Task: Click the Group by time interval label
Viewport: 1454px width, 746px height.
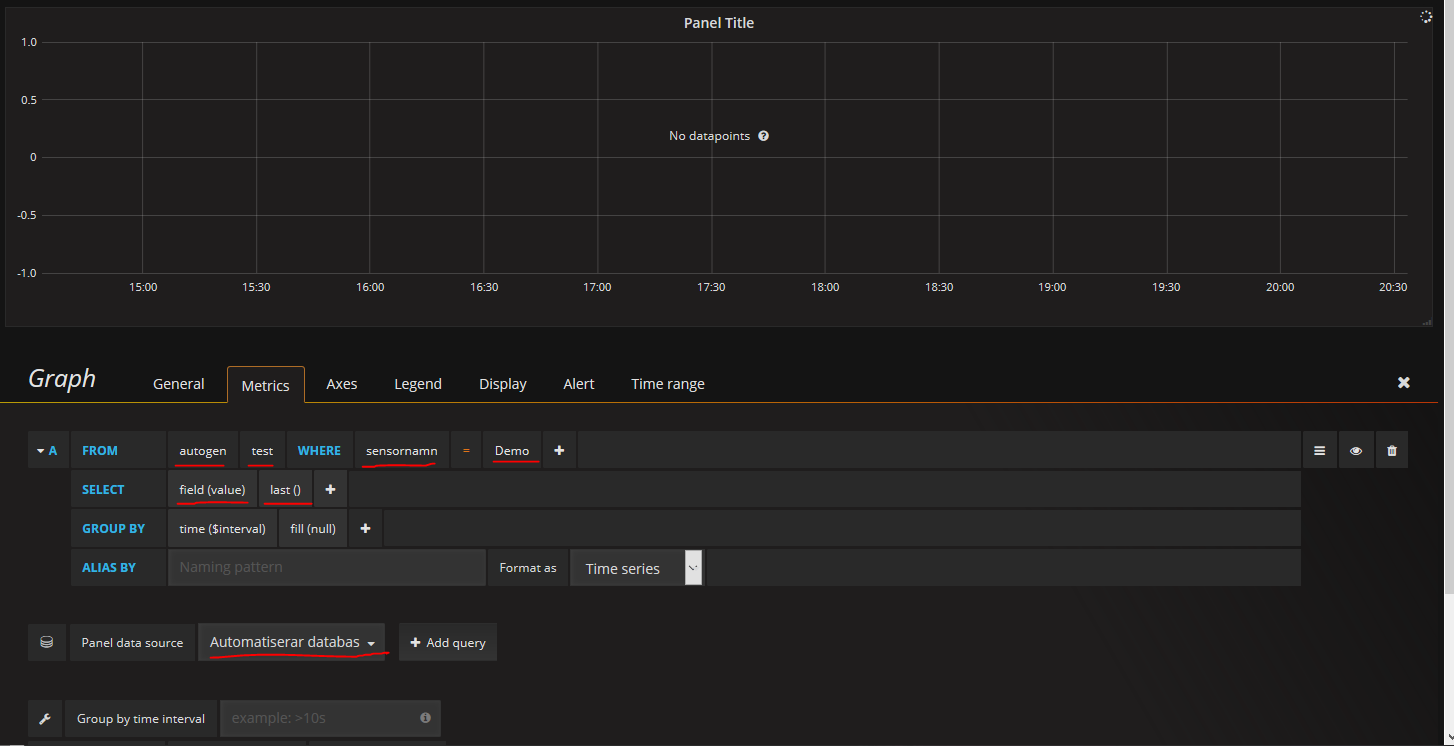Action: pyautogui.click(x=141, y=719)
